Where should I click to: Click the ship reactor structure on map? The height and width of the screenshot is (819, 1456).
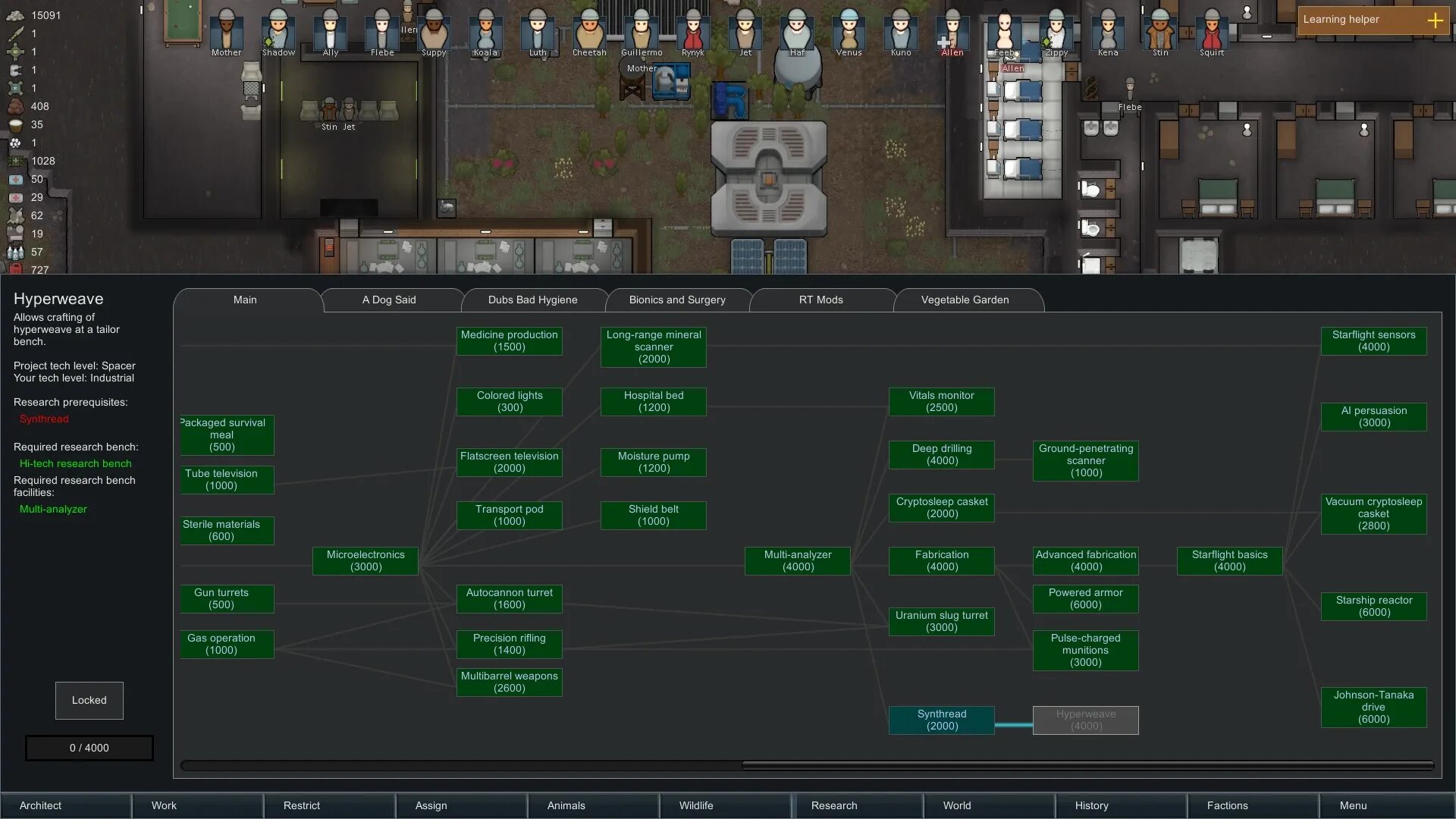click(x=768, y=178)
